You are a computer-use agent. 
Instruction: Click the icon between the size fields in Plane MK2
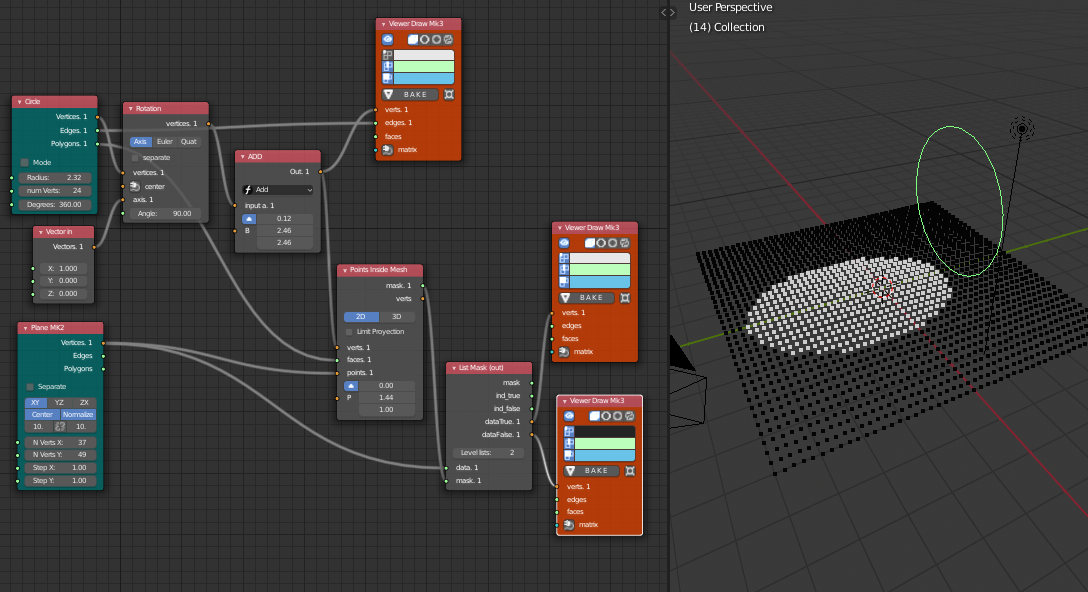pos(60,427)
